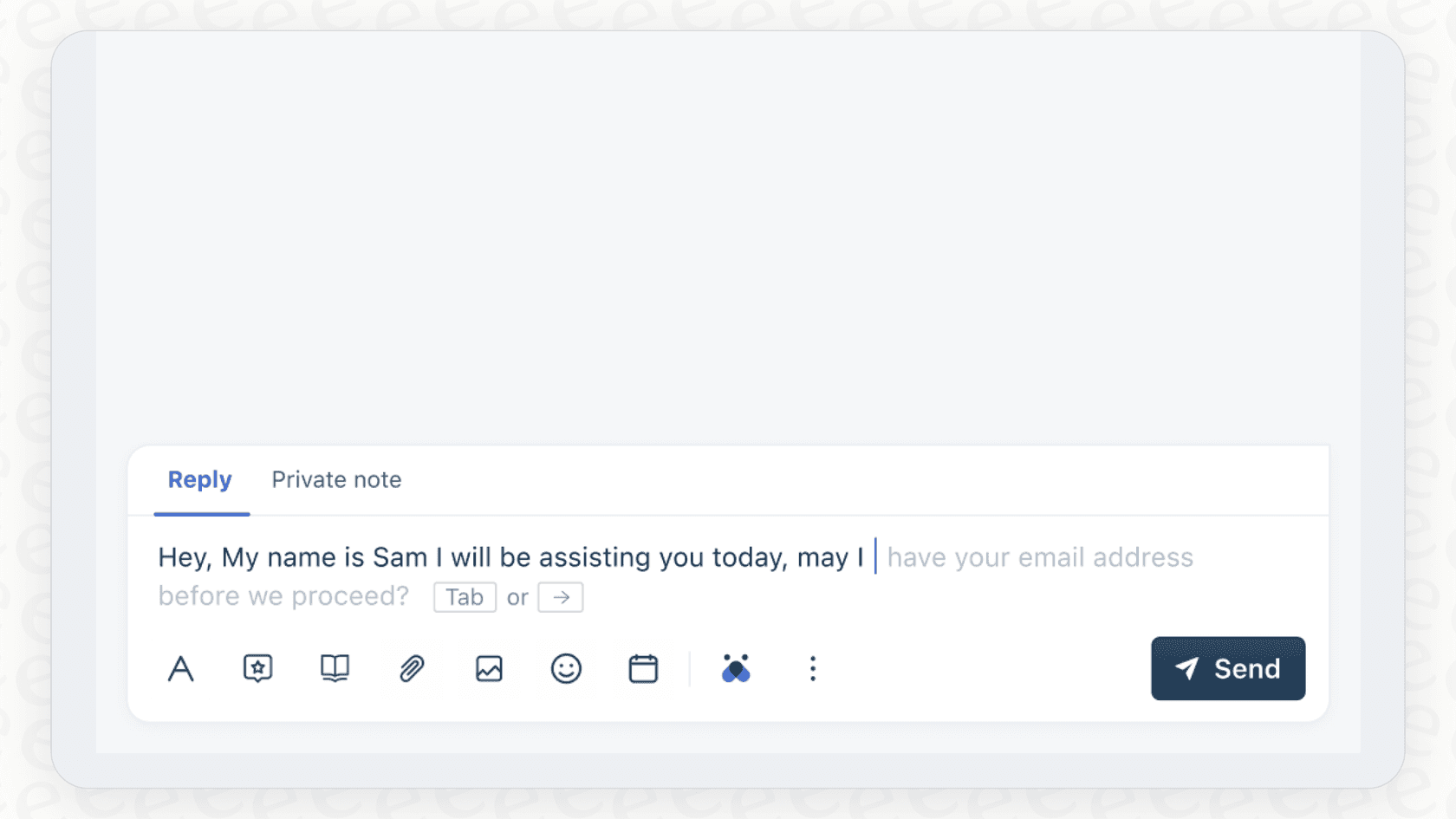This screenshot has width=1456, height=819.
Task: Select the Reply tab
Action: click(200, 479)
